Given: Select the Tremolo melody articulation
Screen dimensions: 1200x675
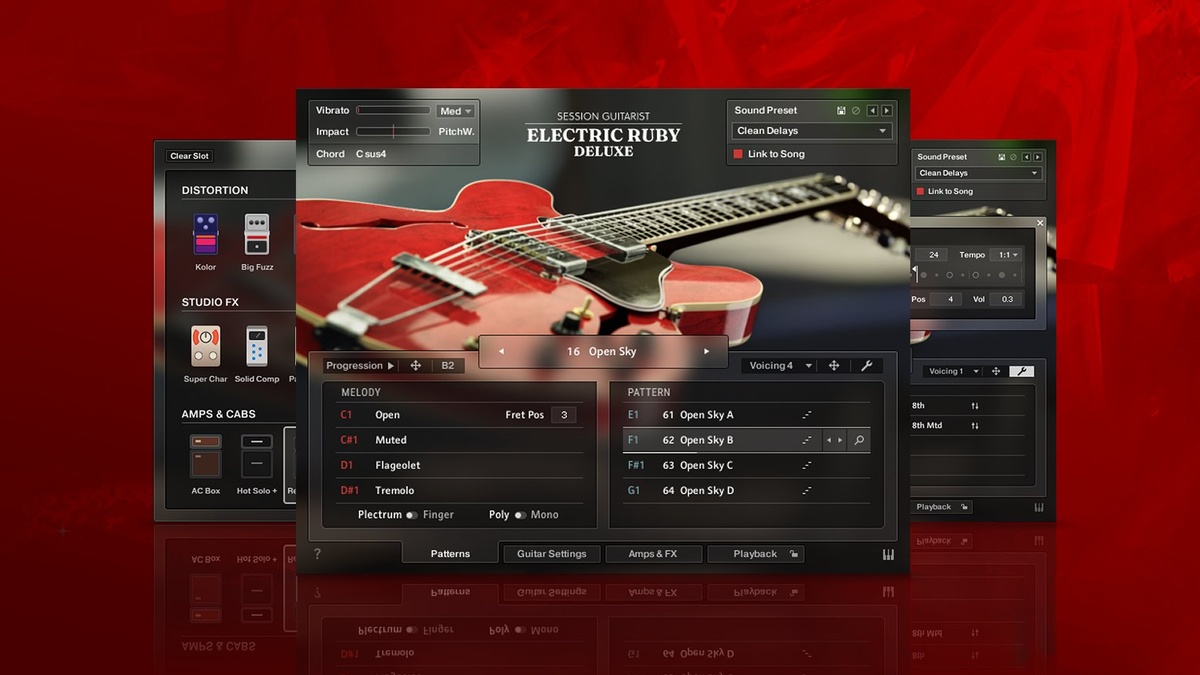Looking at the screenshot, I should [460, 491].
